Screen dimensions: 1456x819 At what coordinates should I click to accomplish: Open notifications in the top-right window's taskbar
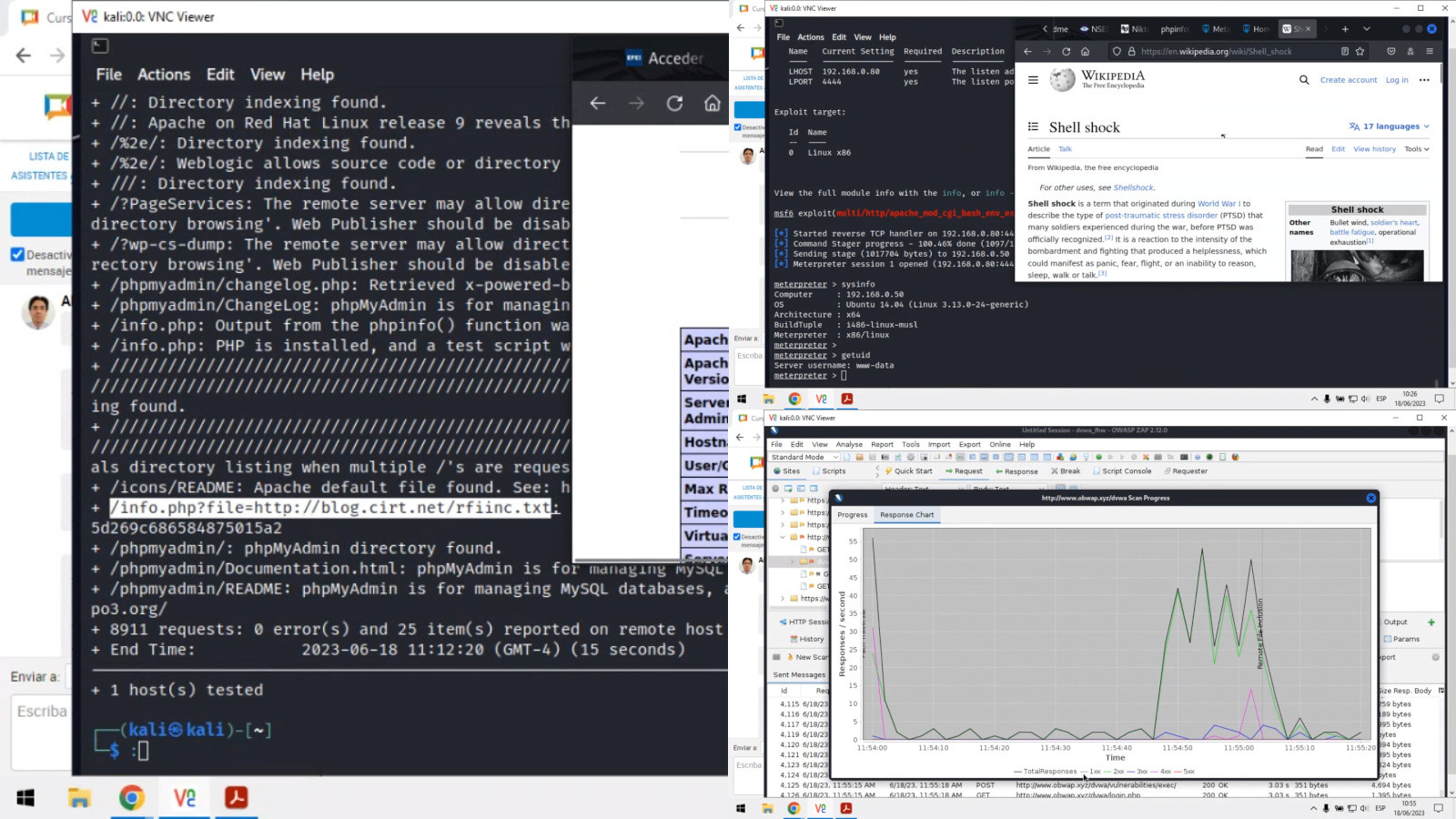point(1439,399)
